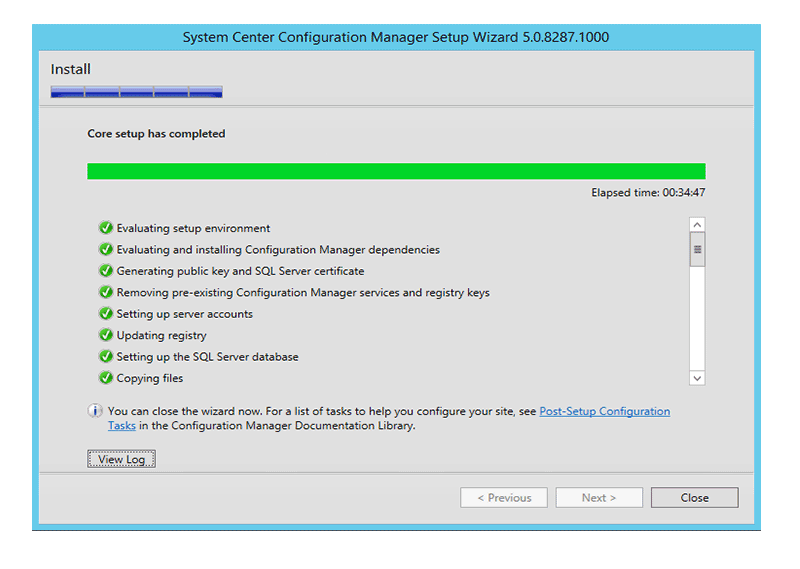Viewport: 800px width, 569px height.
Task: Click the window title 'System Center Configuration Manager Setup Wizard'
Action: [x=396, y=37]
